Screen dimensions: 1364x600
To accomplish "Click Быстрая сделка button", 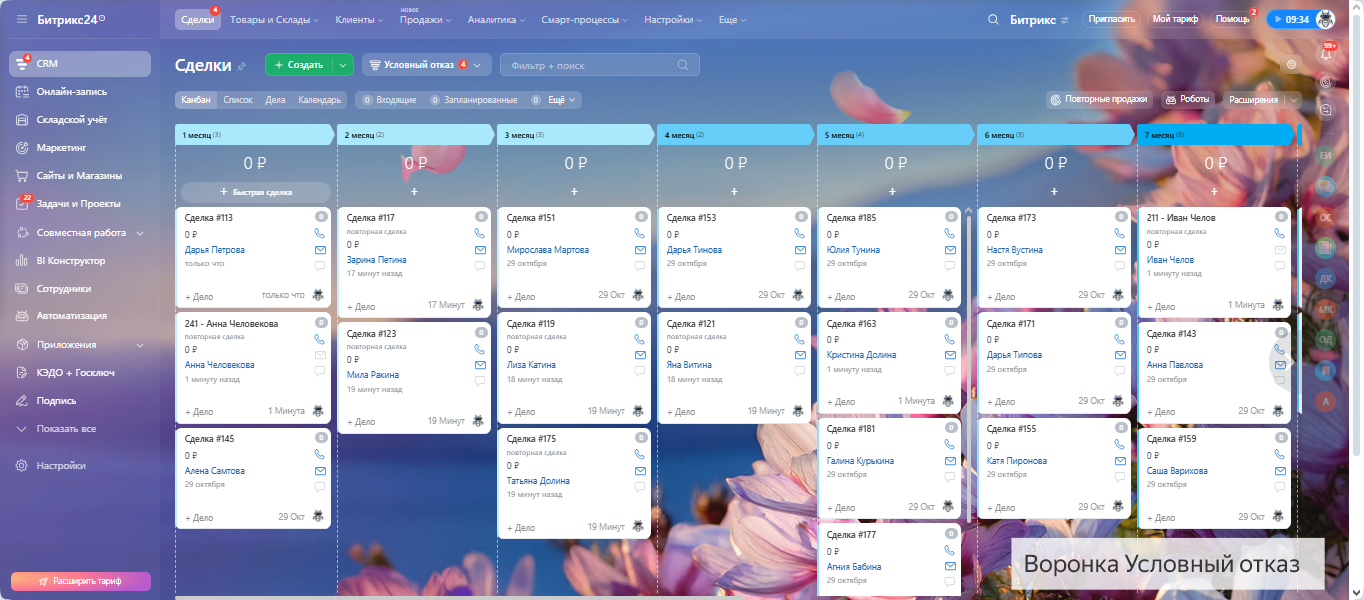I will 256,192.
